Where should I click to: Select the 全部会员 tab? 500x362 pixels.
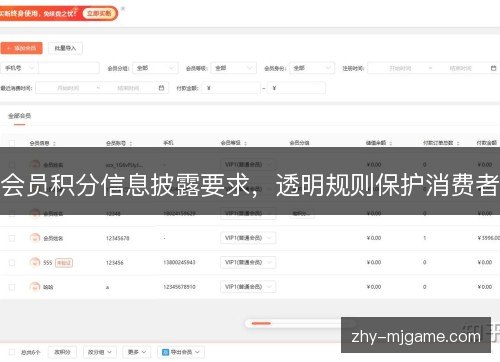point(19,116)
